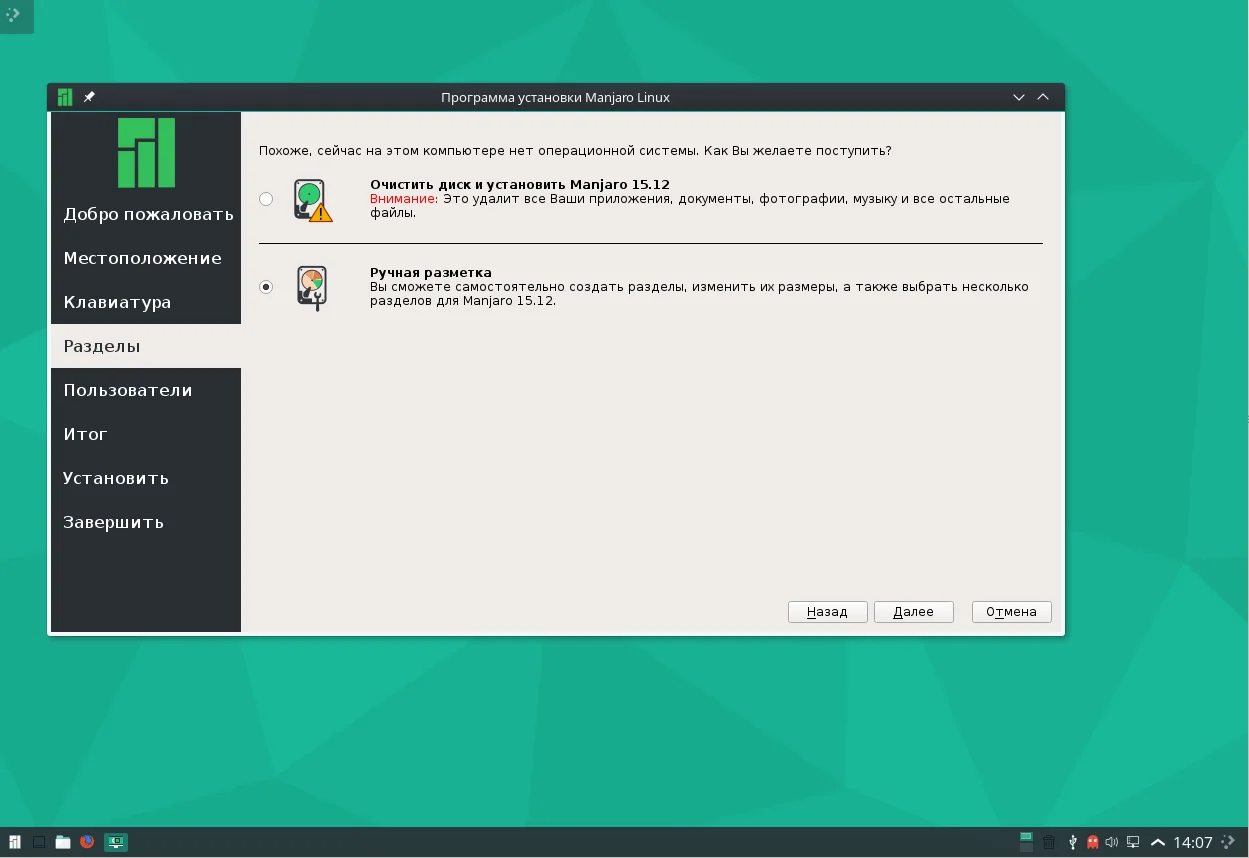Image resolution: width=1249 pixels, height=858 pixels.
Task: Go to the Клавиатура step
Action: [x=146, y=302]
